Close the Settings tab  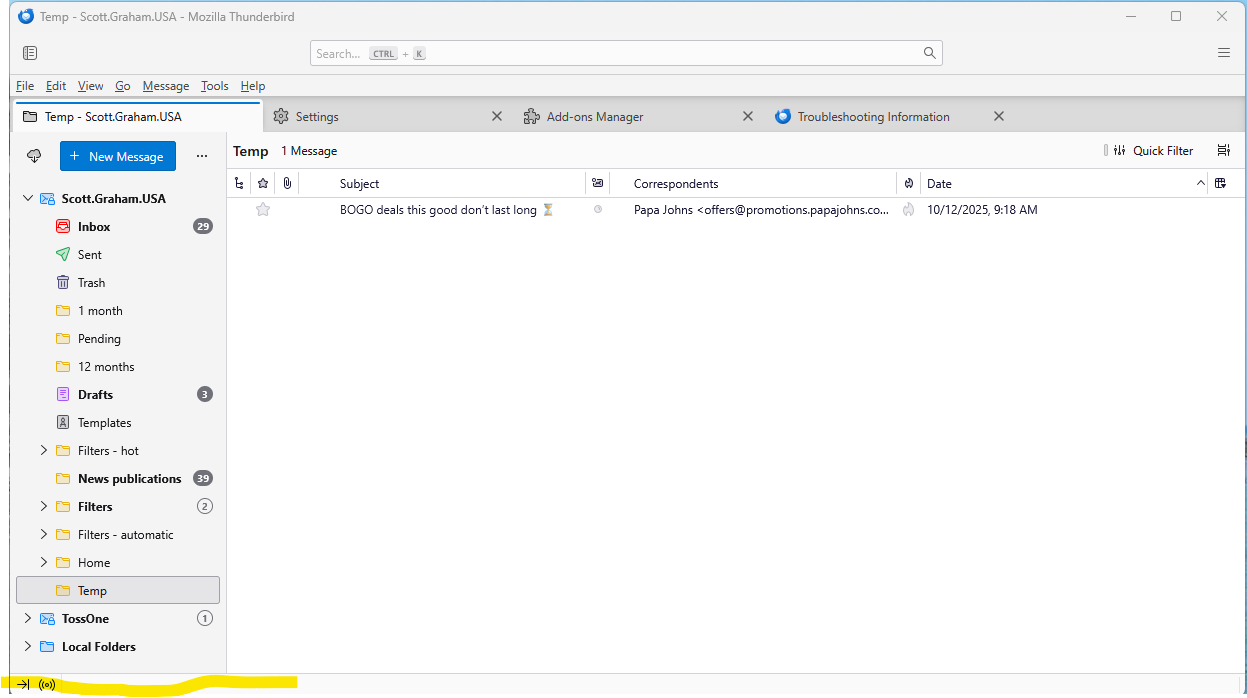[x=497, y=117]
